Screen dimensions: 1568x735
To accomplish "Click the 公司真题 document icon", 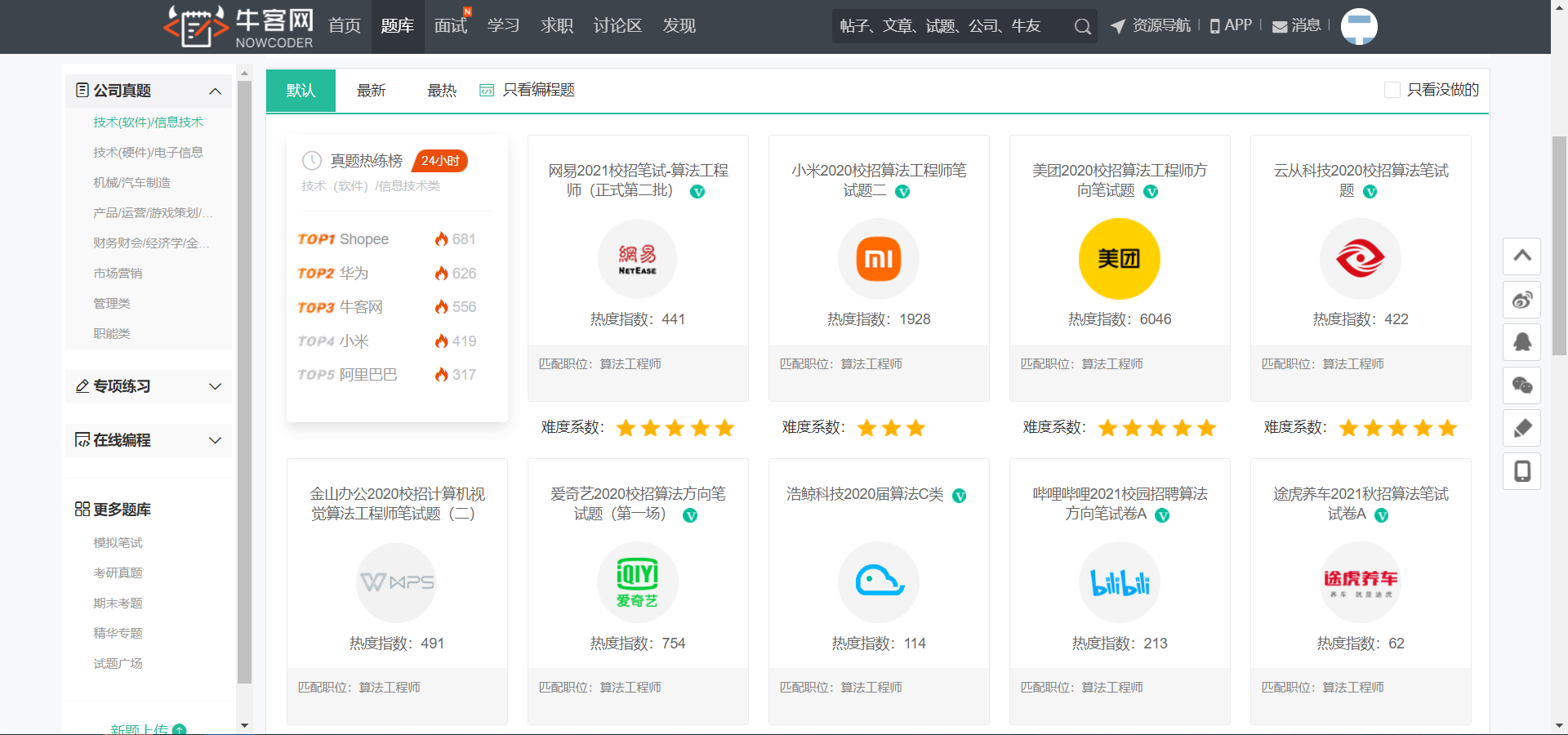I will click(x=82, y=90).
